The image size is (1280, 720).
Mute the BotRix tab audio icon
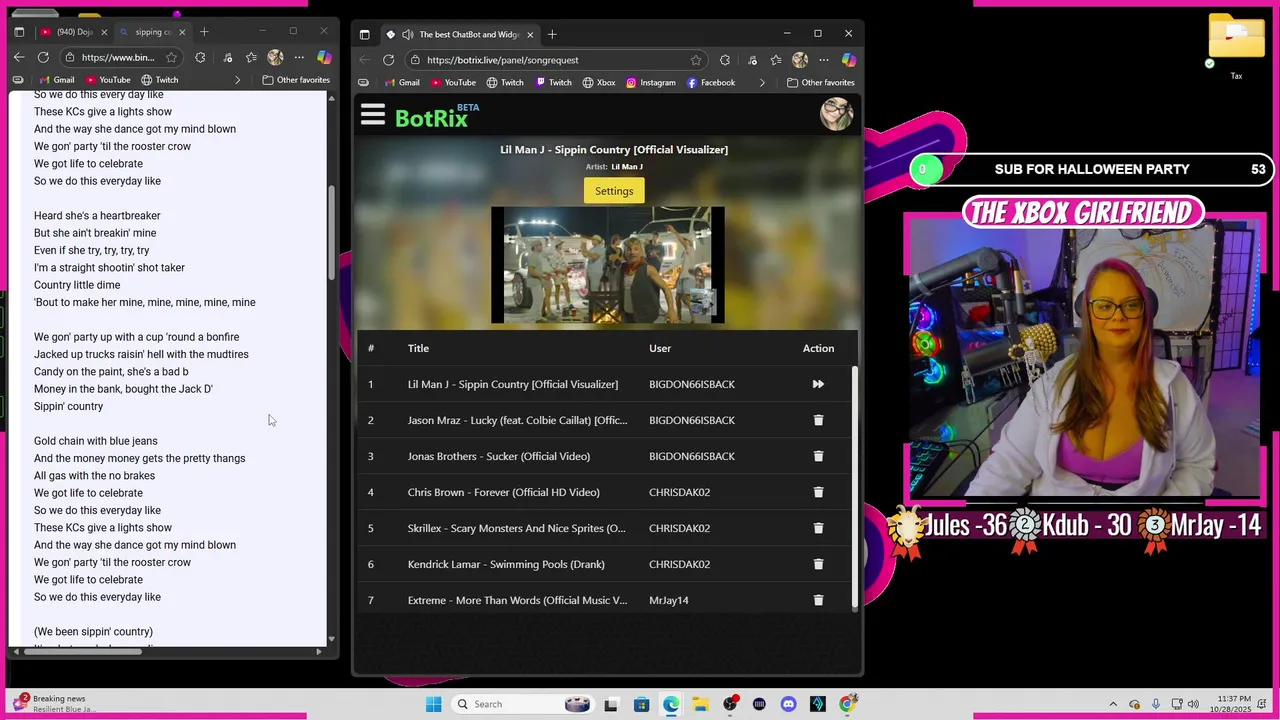[408, 34]
